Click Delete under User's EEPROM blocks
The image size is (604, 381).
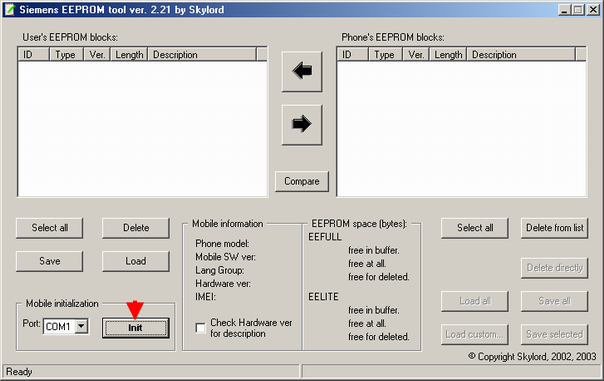(136, 228)
